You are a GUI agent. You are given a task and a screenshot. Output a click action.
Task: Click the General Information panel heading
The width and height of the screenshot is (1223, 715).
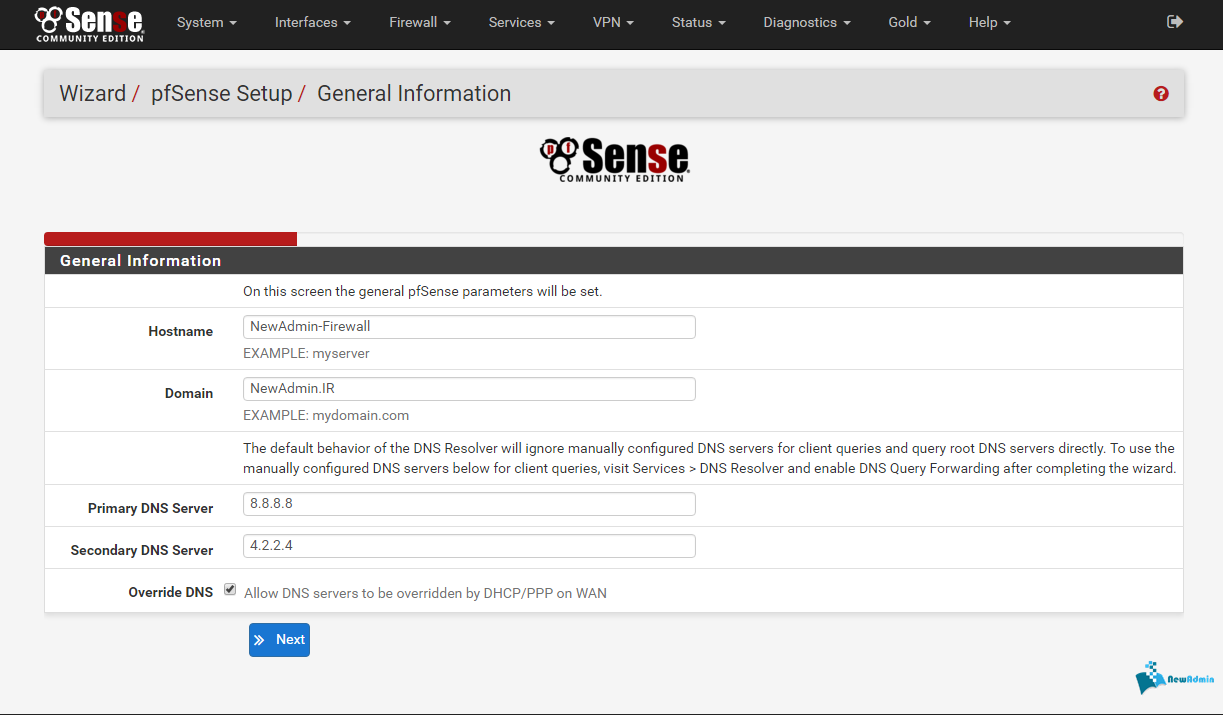141,261
